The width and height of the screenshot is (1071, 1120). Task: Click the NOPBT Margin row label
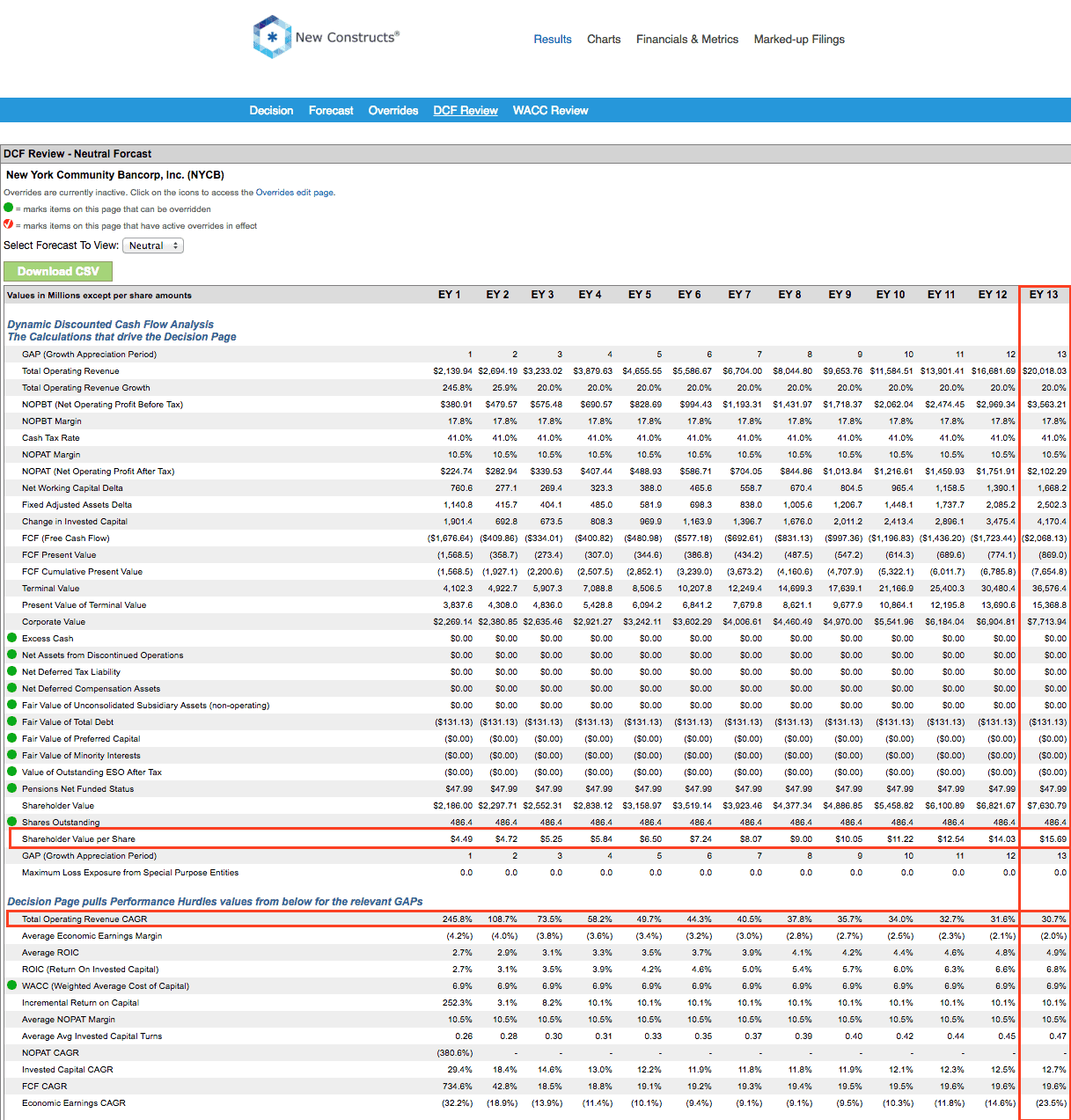pyautogui.click(x=52, y=421)
